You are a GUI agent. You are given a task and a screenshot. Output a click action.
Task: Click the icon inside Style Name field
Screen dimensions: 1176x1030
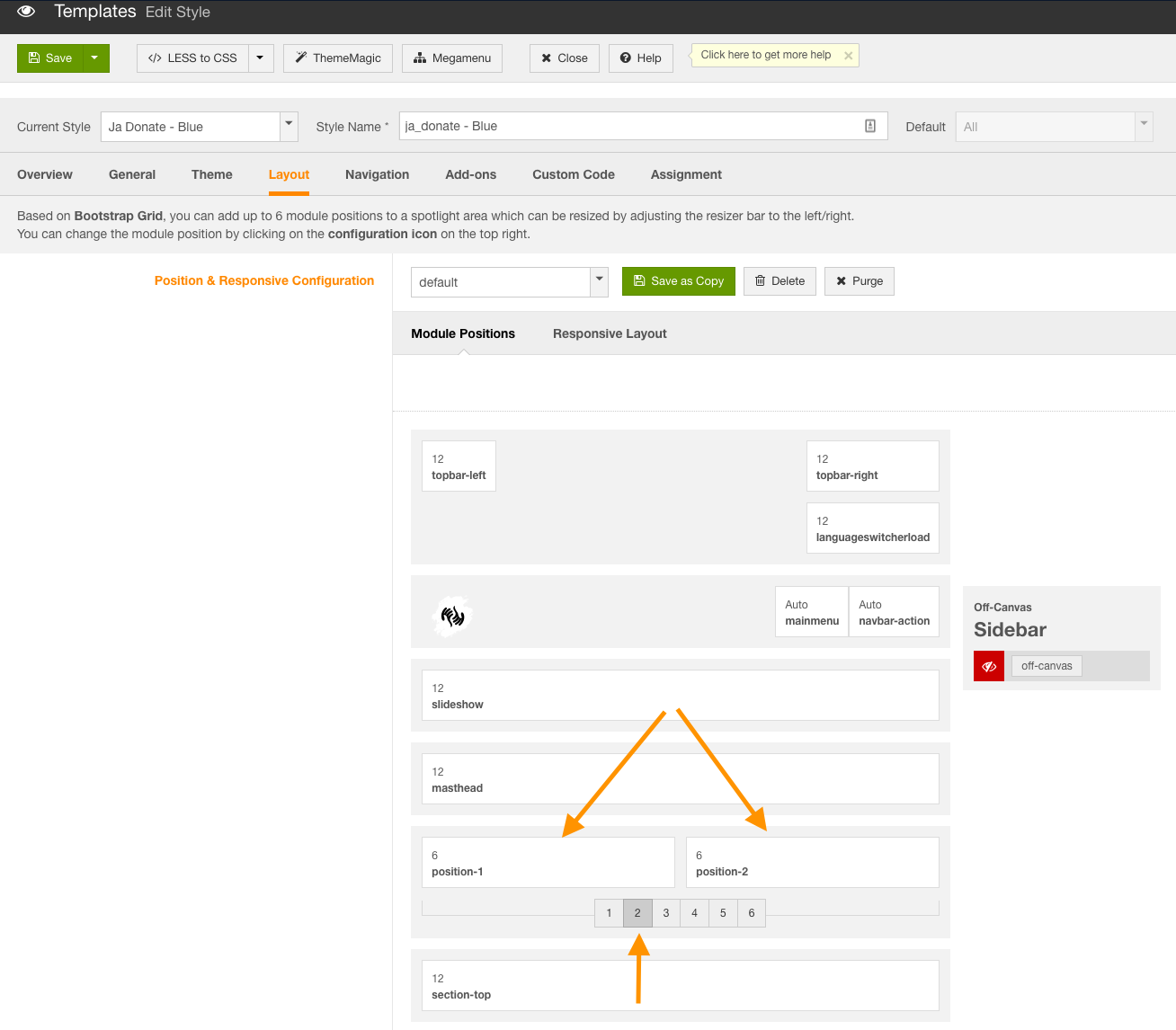[x=869, y=127]
